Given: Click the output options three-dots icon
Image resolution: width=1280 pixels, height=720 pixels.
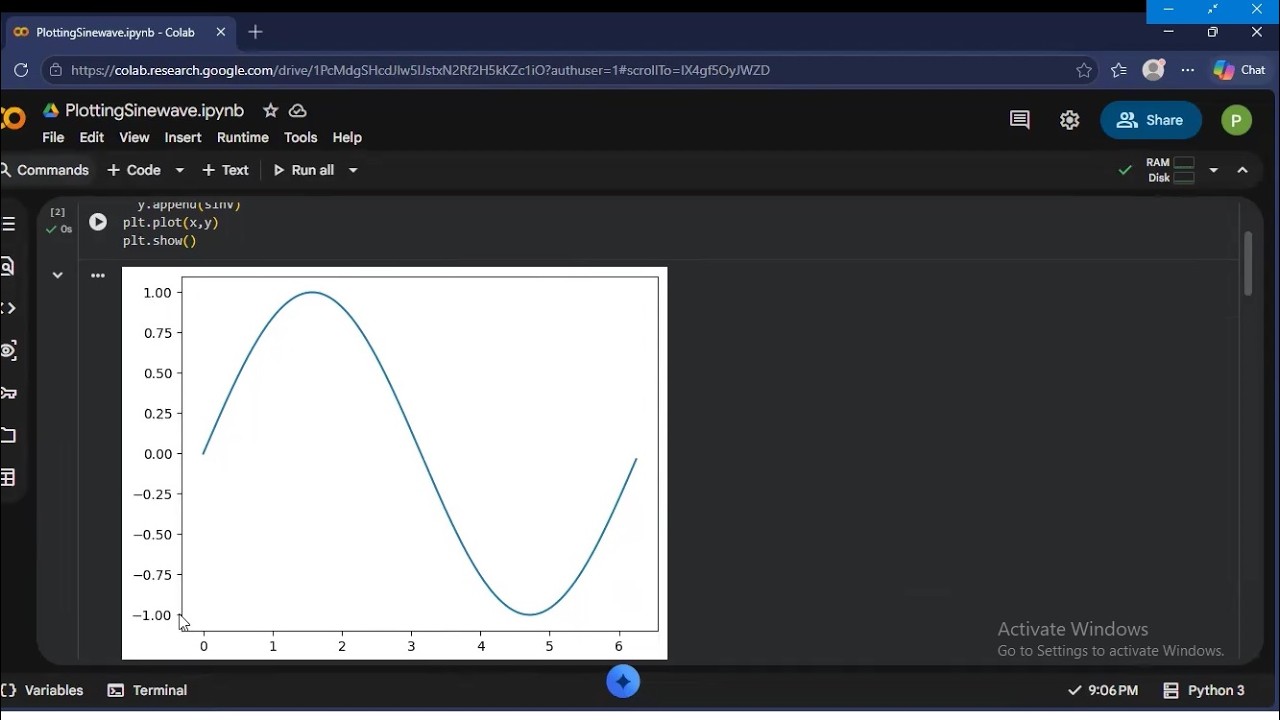Looking at the screenshot, I should point(98,275).
